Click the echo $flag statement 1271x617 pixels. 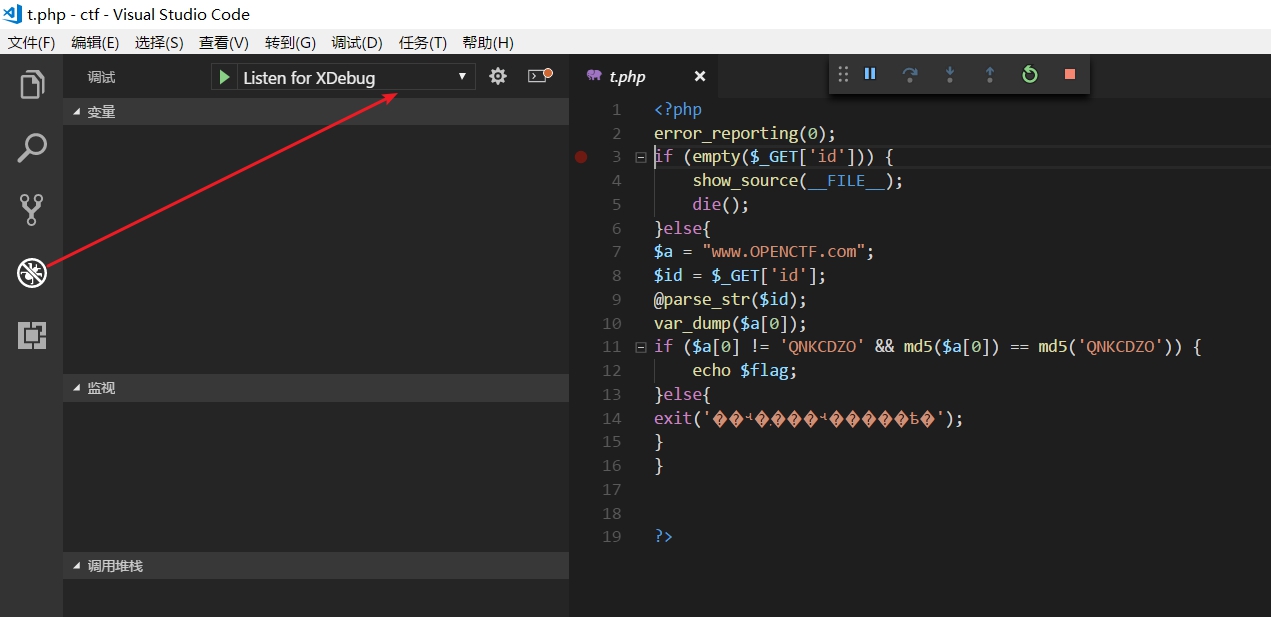click(745, 371)
